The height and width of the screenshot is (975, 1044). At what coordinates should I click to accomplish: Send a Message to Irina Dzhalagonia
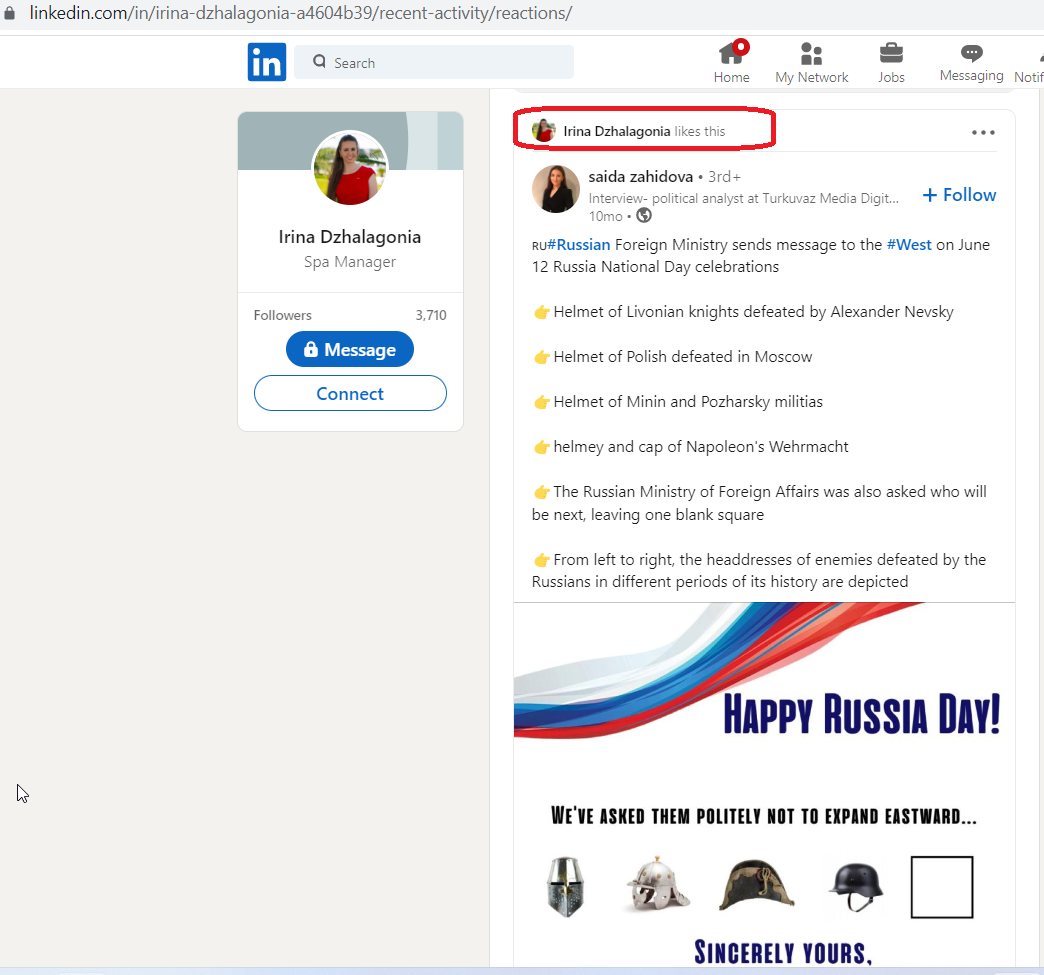350,349
